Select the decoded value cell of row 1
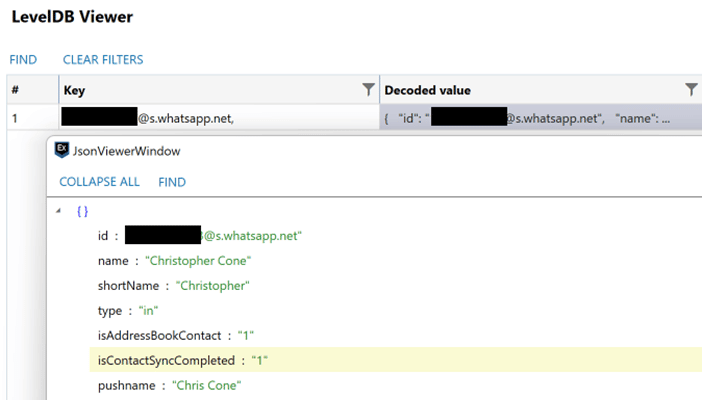The width and height of the screenshot is (702, 400). [x=541, y=118]
